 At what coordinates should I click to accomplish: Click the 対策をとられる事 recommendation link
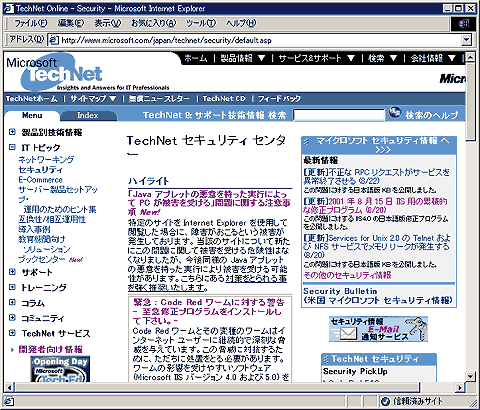207,283
